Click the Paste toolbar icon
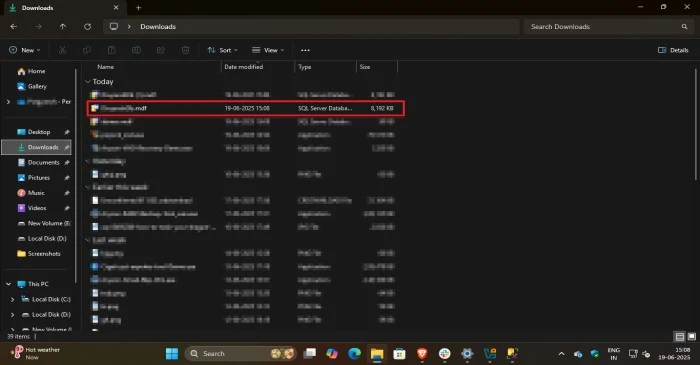 [112, 50]
